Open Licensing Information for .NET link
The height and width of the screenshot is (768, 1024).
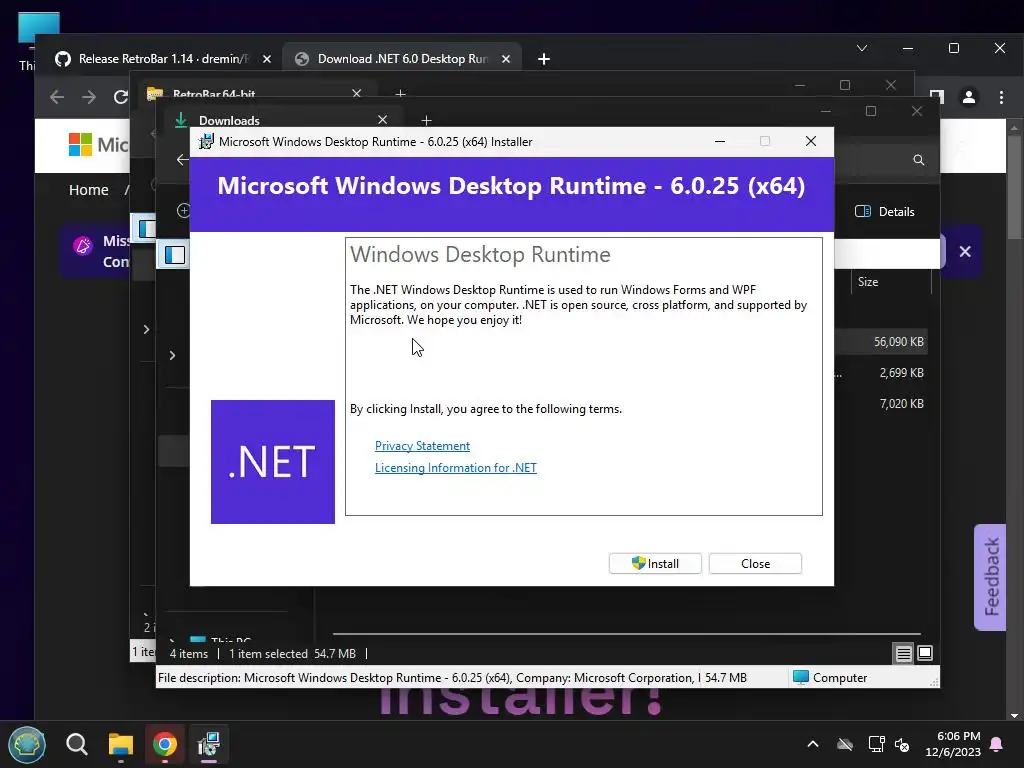(456, 468)
